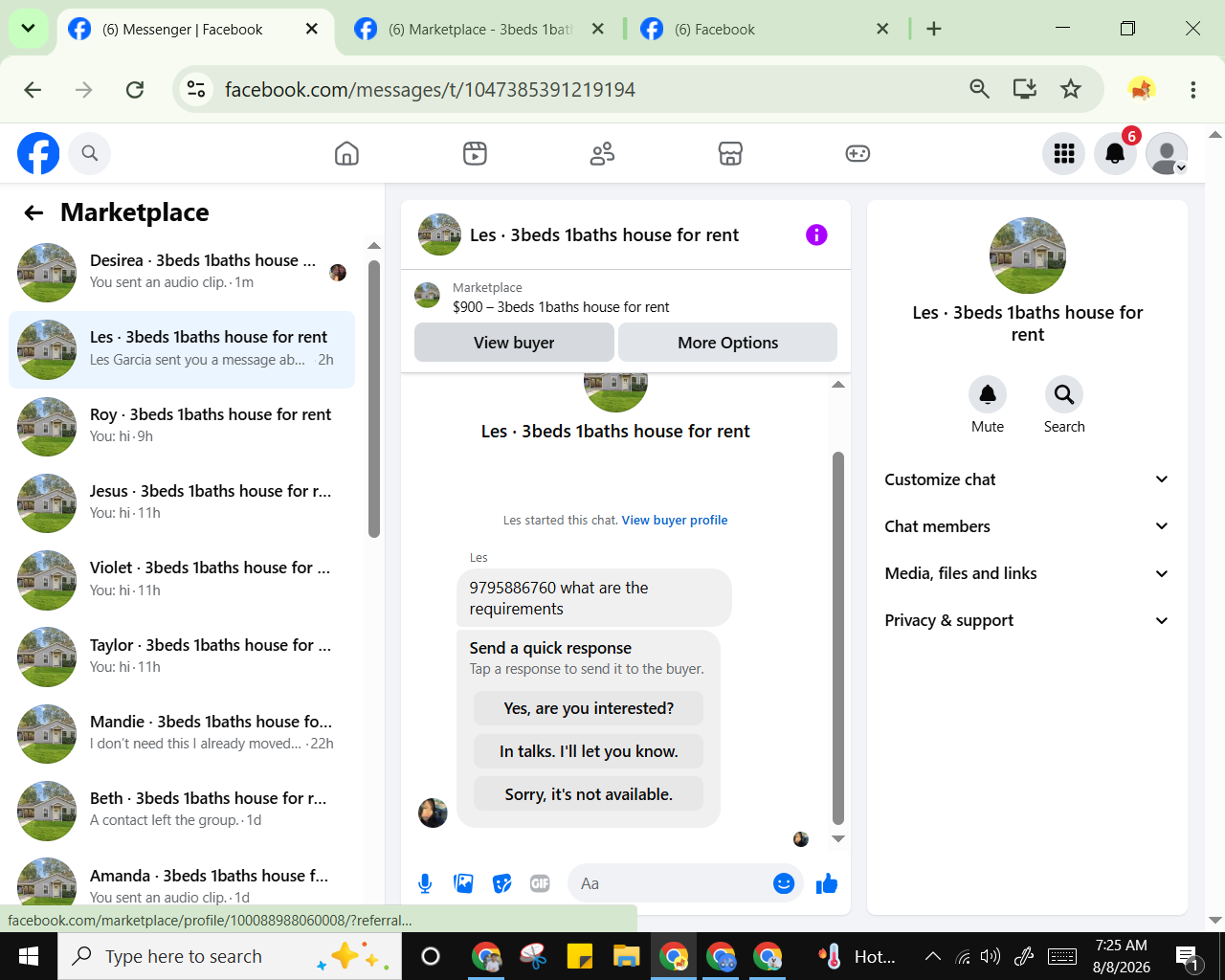Open a new browser tab
This screenshot has width=1225, height=980.
(x=934, y=30)
